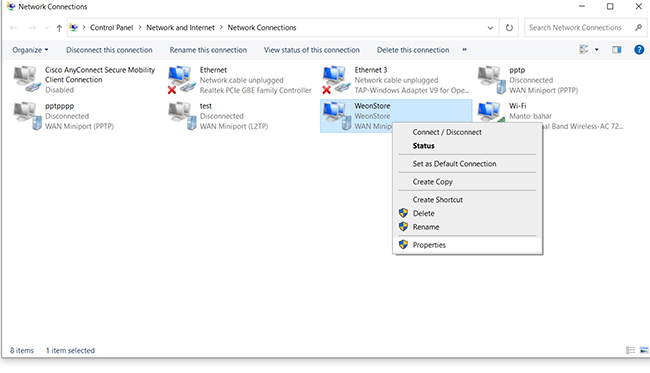
Task: Click the shield icon next to Delete
Action: point(403,213)
